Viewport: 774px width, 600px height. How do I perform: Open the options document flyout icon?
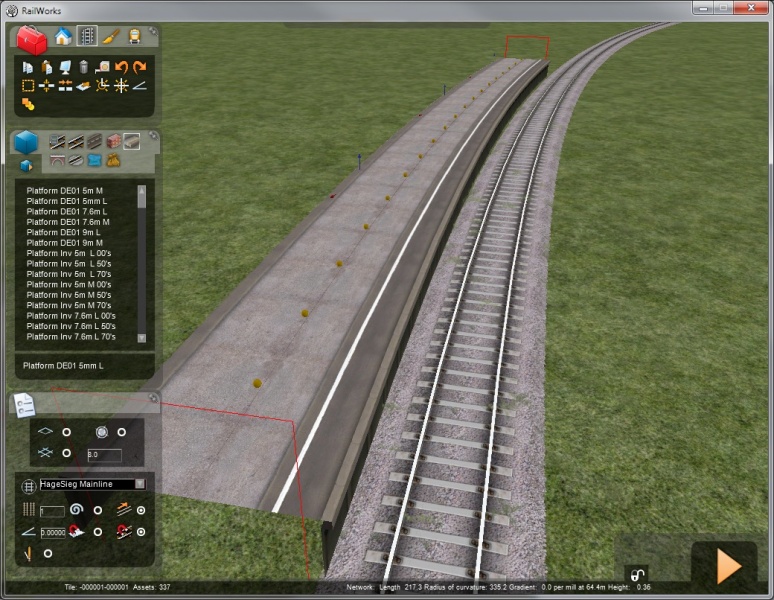(x=24, y=406)
